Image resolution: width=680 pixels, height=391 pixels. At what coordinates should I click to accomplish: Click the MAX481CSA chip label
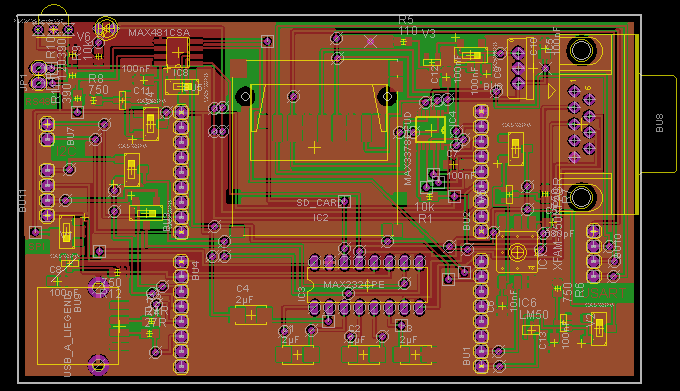click(x=159, y=33)
